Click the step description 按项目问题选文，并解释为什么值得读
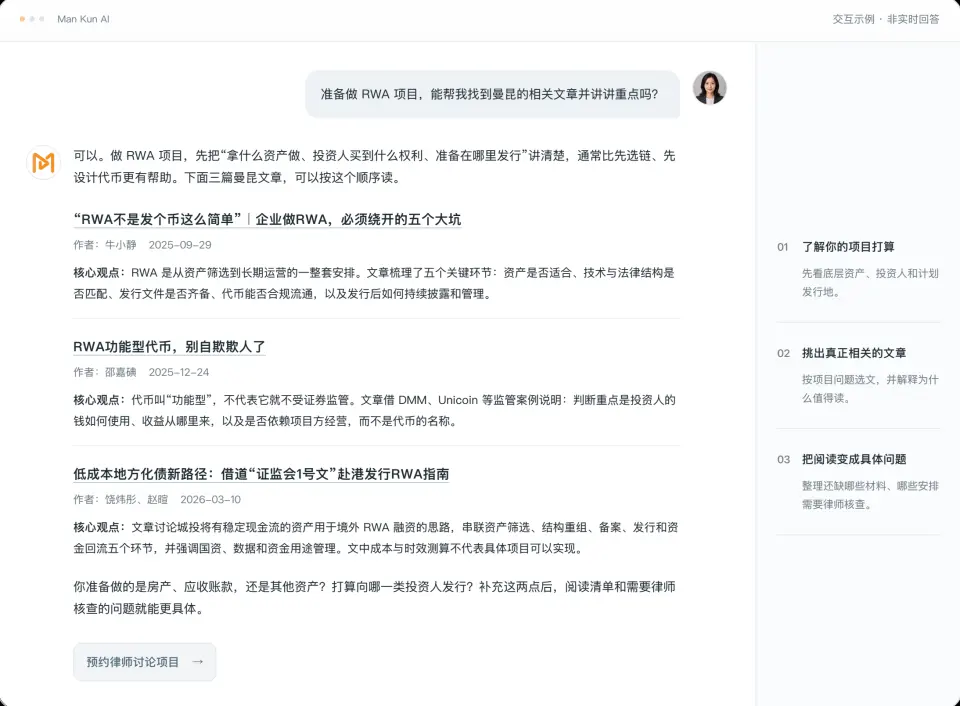The width and height of the screenshot is (960, 706). coord(870,389)
